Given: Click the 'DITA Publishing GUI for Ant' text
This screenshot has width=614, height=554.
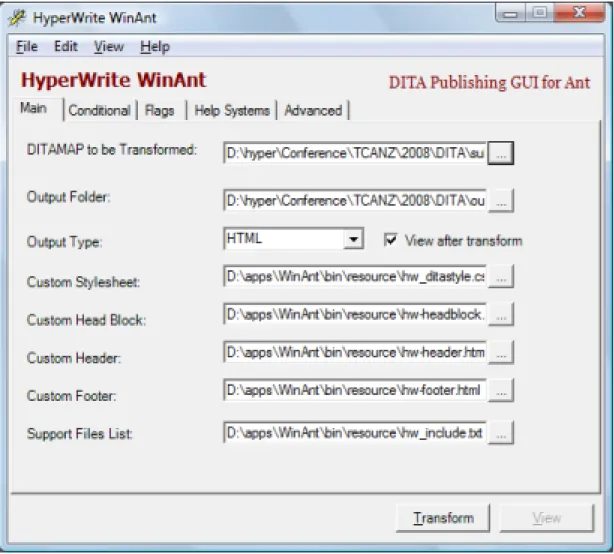Looking at the screenshot, I should click(x=489, y=83).
